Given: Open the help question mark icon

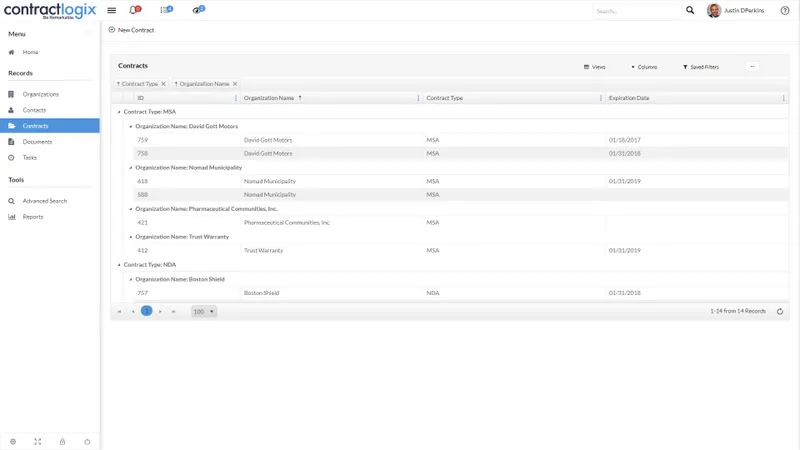Looking at the screenshot, I should (785, 10).
